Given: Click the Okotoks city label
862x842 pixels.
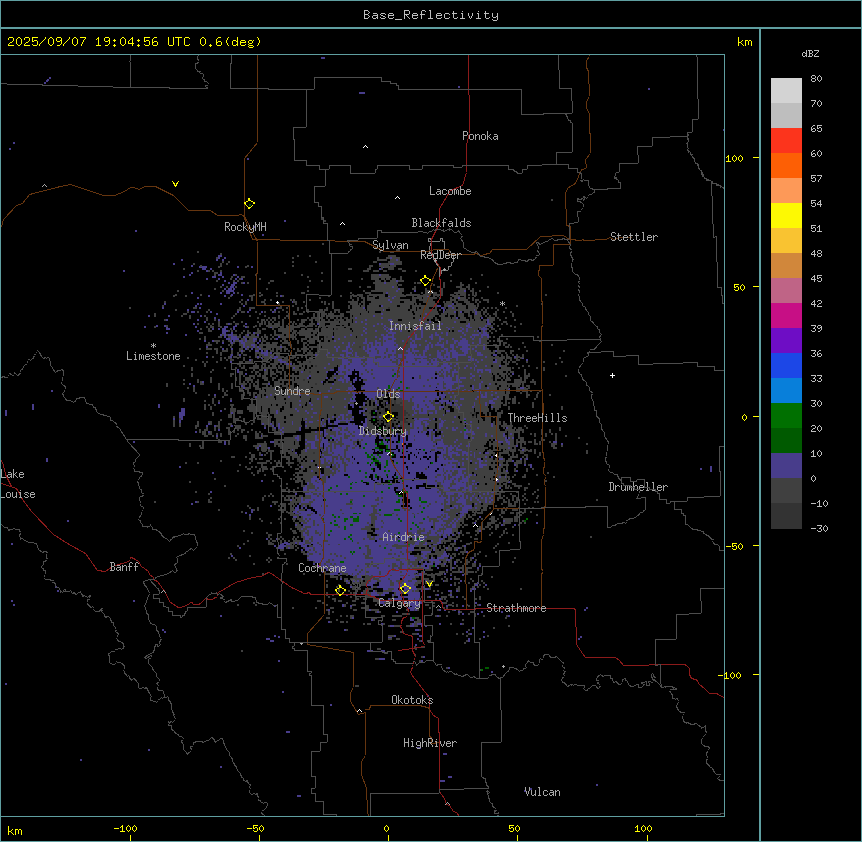Looking at the screenshot, I should click(412, 700).
